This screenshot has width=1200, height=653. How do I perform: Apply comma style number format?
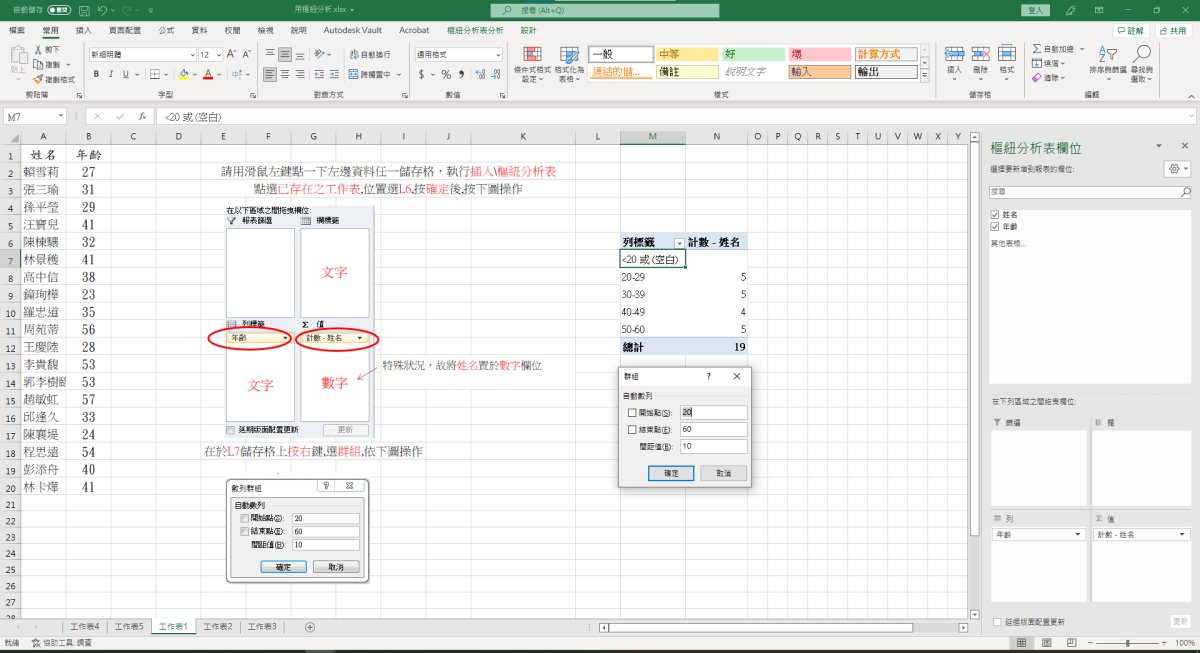pos(460,74)
